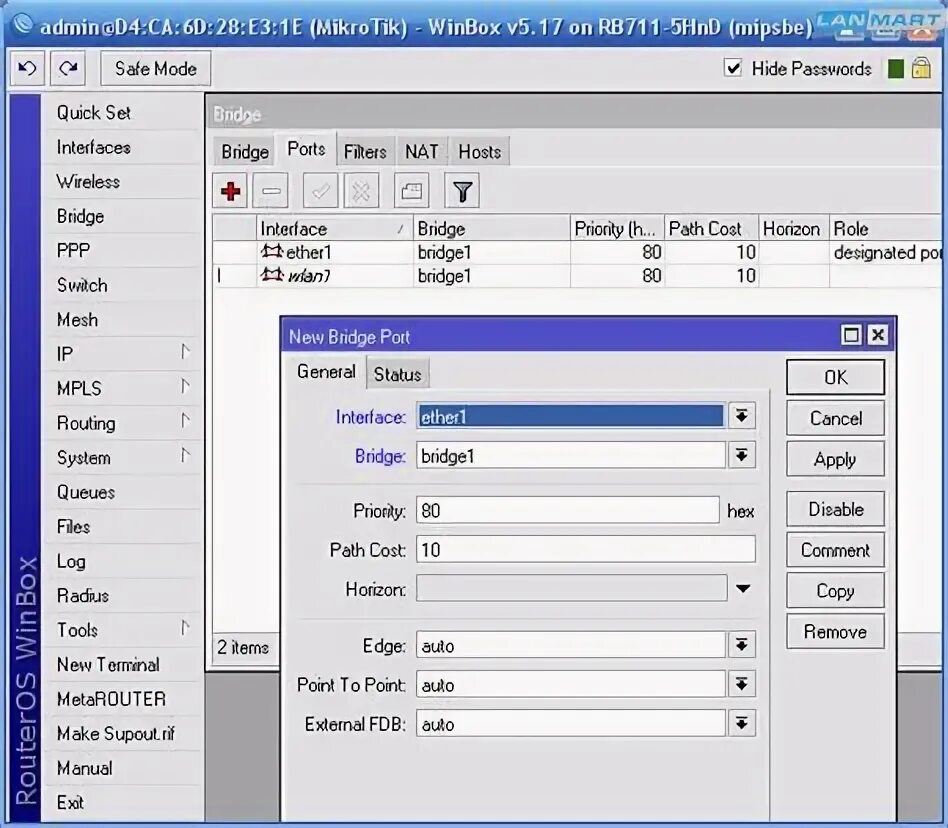Expand the MPLS submenu
The height and width of the screenshot is (828, 948).
(x=185, y=386)
